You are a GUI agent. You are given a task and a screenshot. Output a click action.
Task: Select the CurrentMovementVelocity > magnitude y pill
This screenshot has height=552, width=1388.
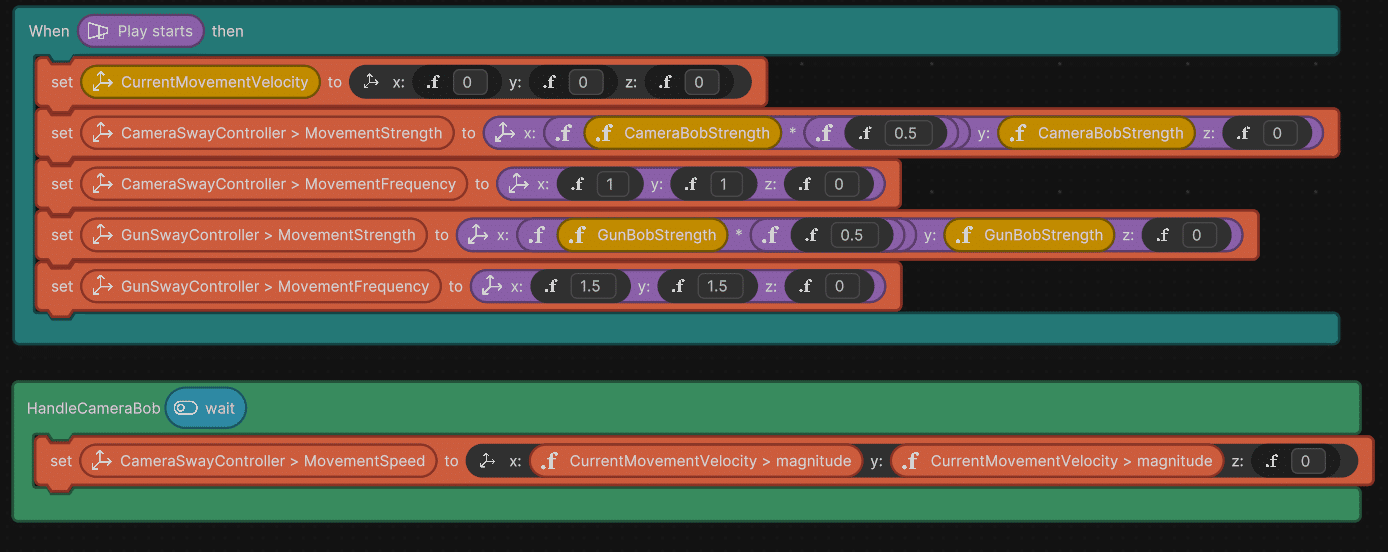[x=1070, y=461]
